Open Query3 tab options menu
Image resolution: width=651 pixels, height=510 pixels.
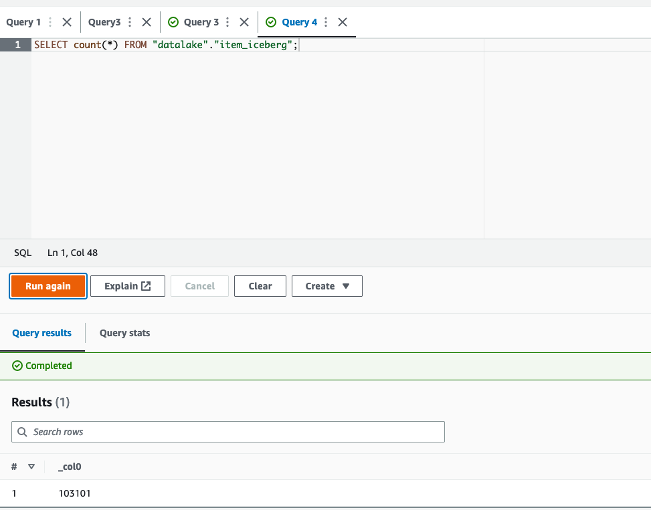click(130, 22)
